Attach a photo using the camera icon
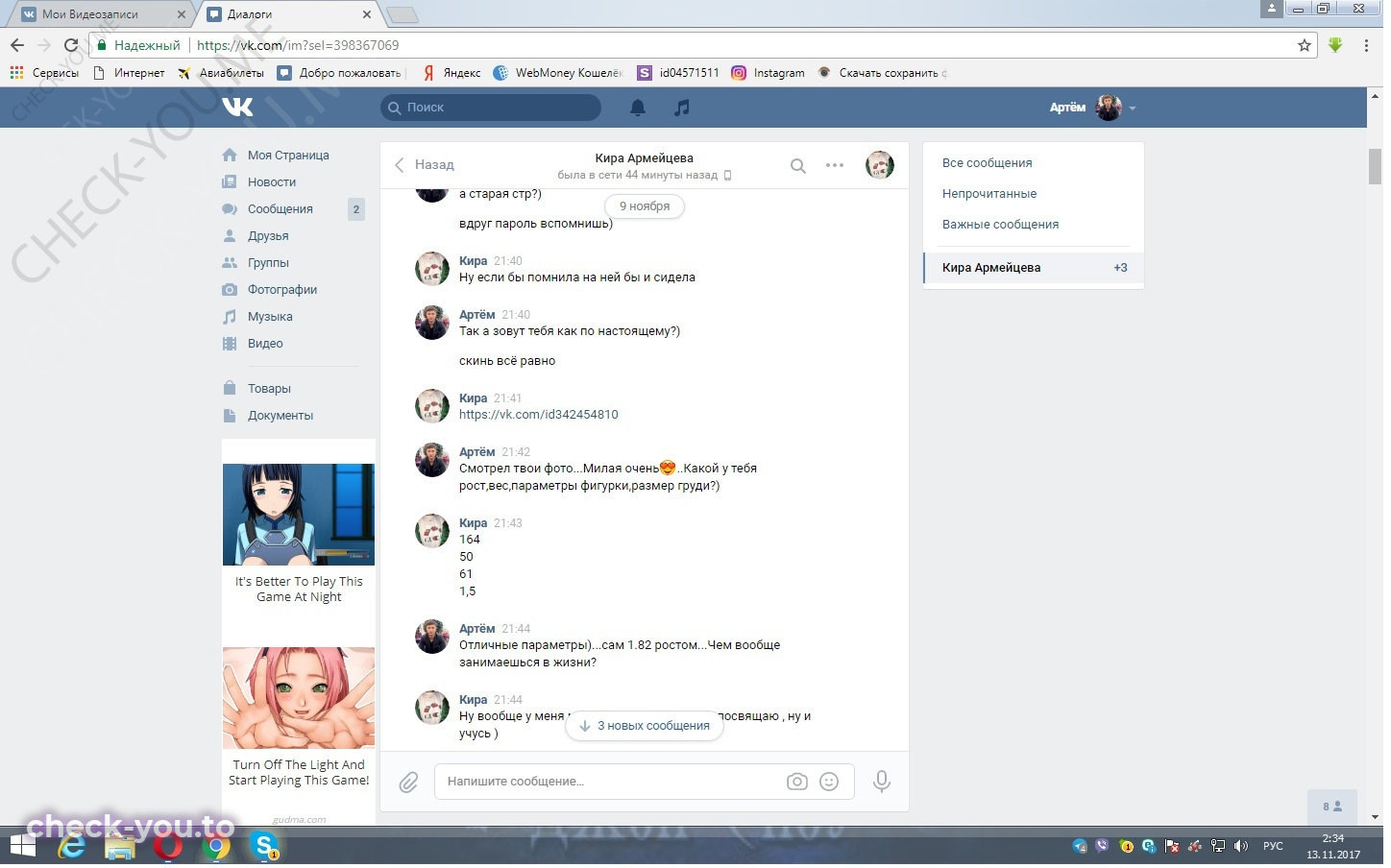This screenshot has height=868, width=1391. (797, 783)
